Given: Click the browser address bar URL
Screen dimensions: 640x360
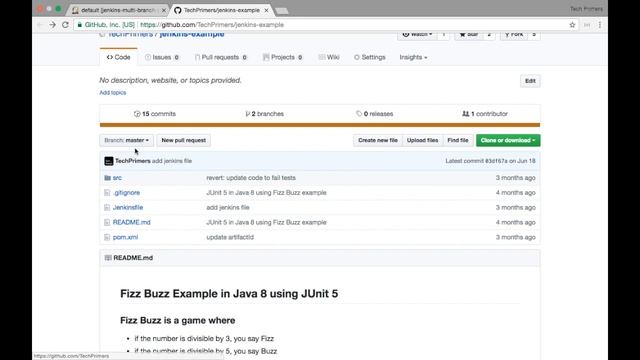Looking at the screenshot, I should (212, 25).
